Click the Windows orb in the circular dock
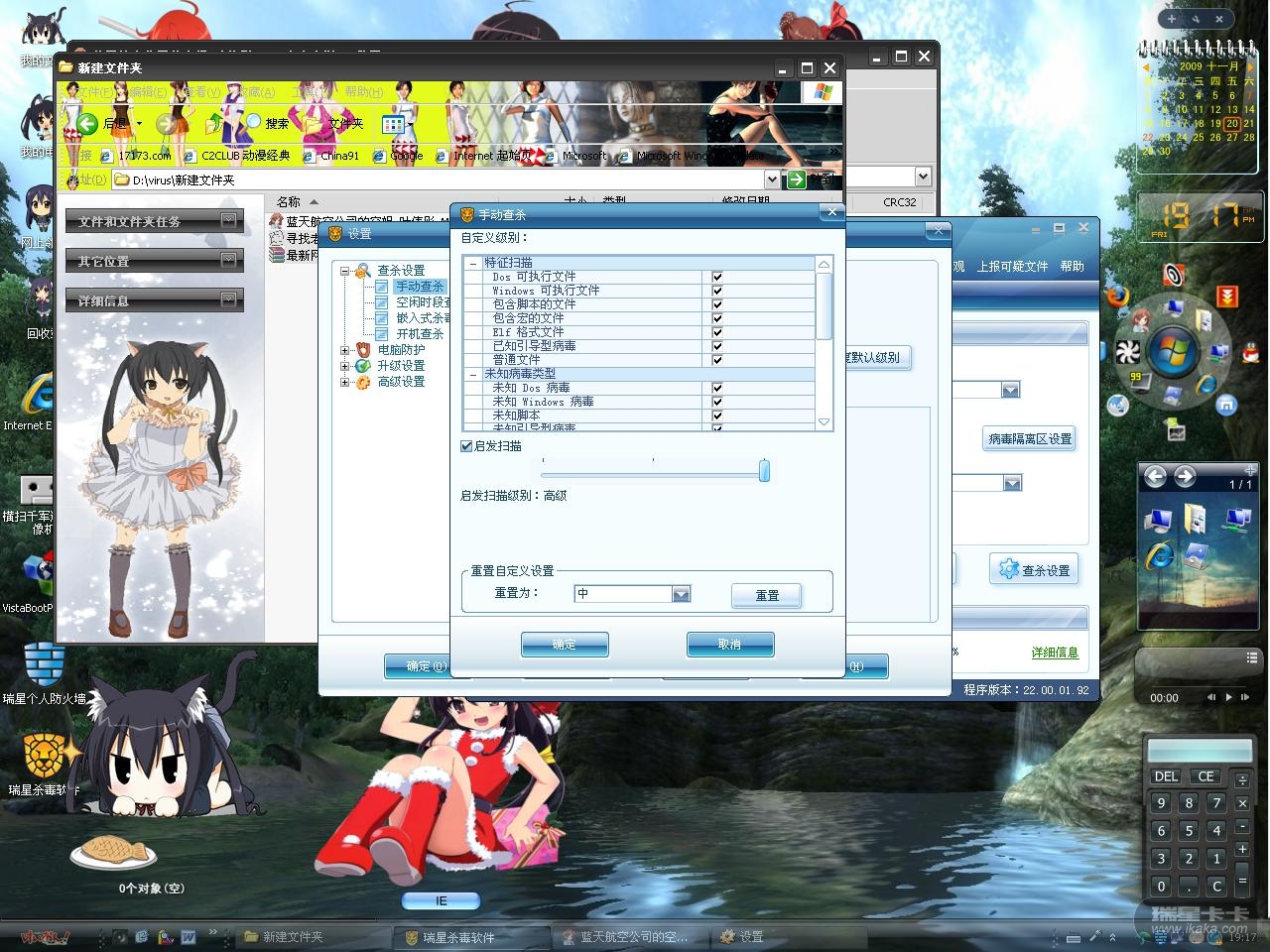 (1173, 350)
